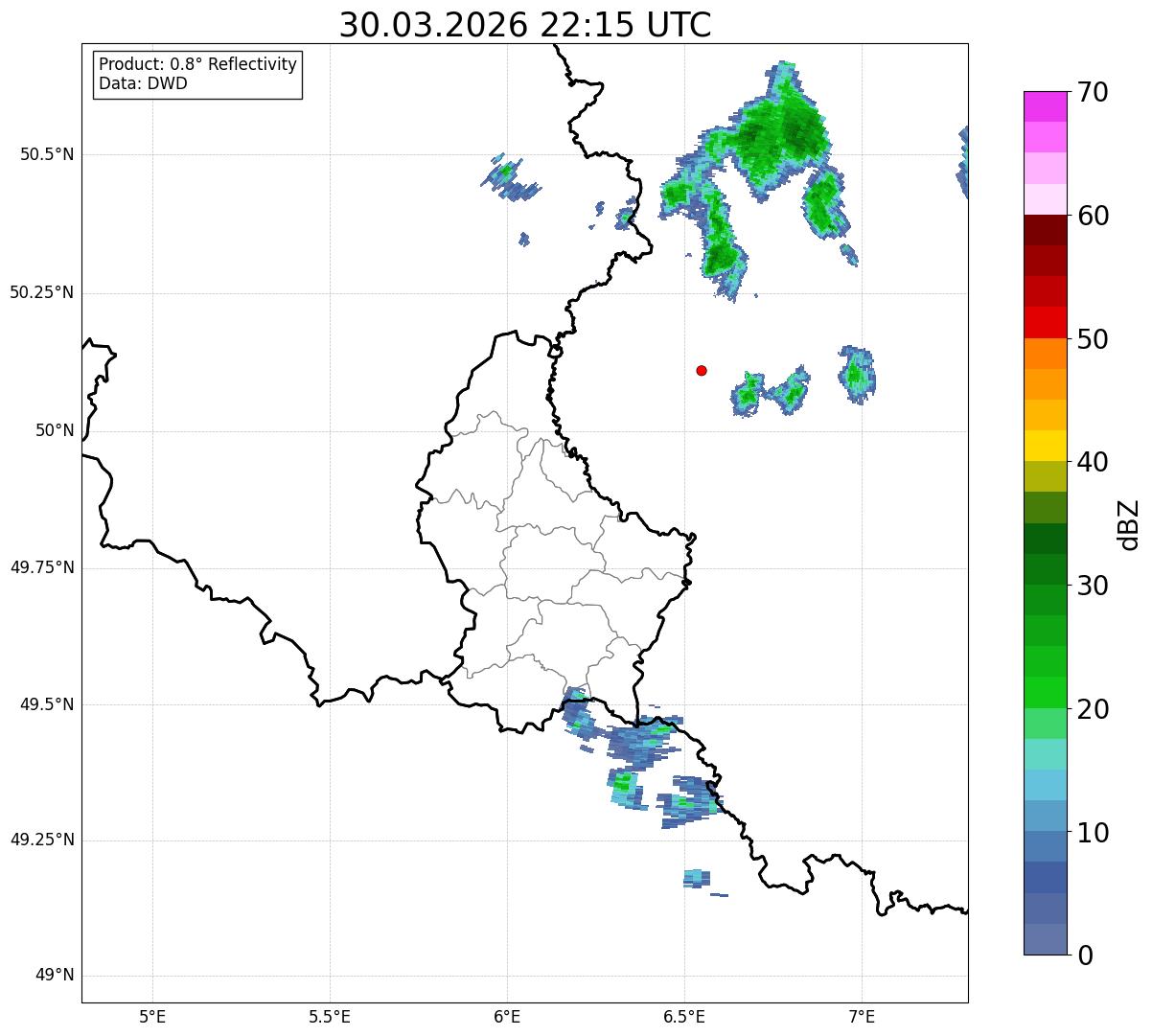Click the title 30.03.2026 22:15 UTC
Screen dimensions: 1152x1036
(525, 25)
